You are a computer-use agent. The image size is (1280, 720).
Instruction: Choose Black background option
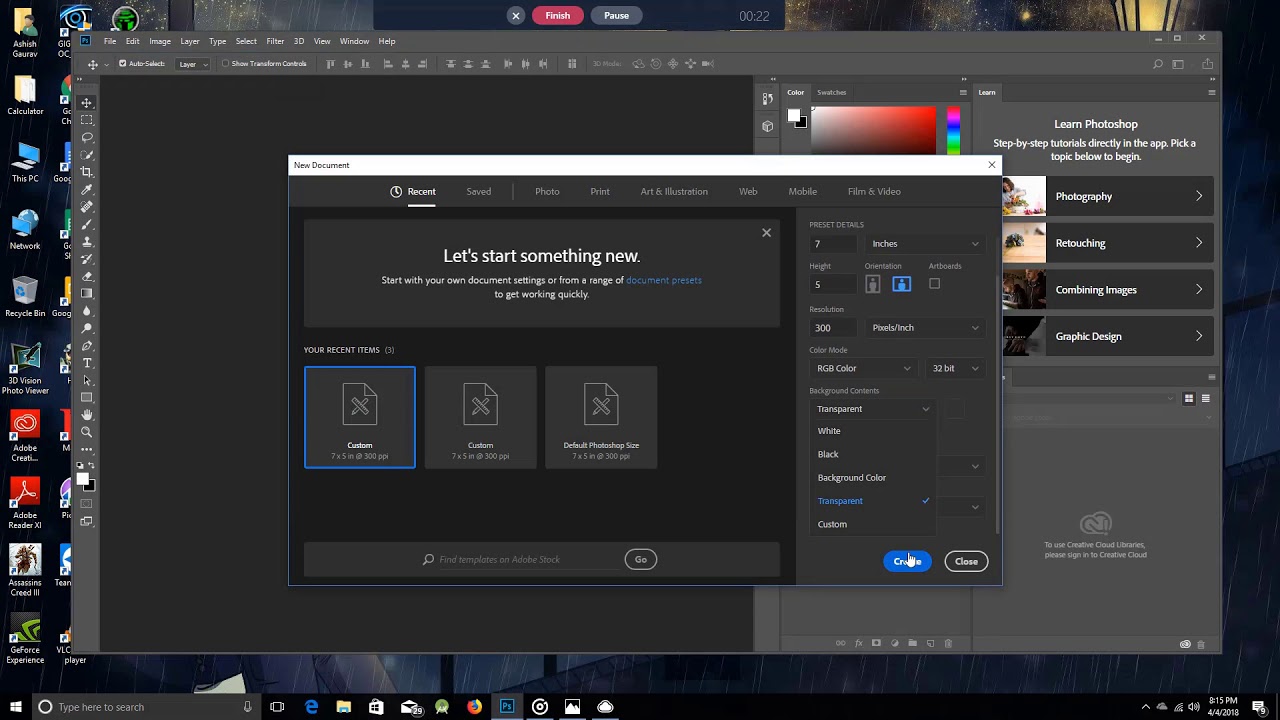coord(872,454)
